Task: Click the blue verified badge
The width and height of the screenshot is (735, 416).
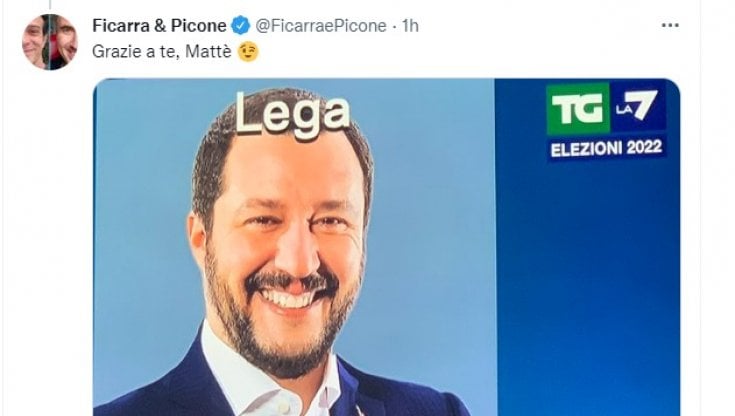Action: (x=240, y=25)
